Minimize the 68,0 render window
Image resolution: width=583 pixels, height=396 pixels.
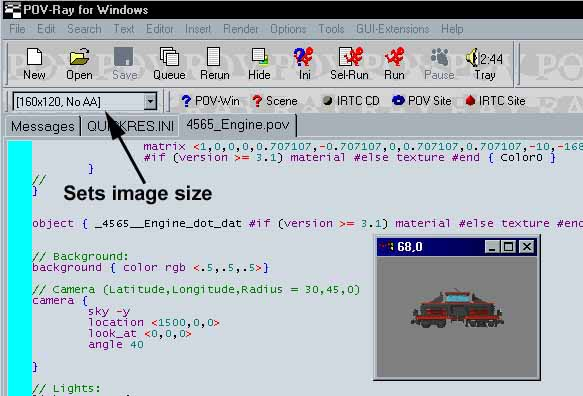(492, 247)
